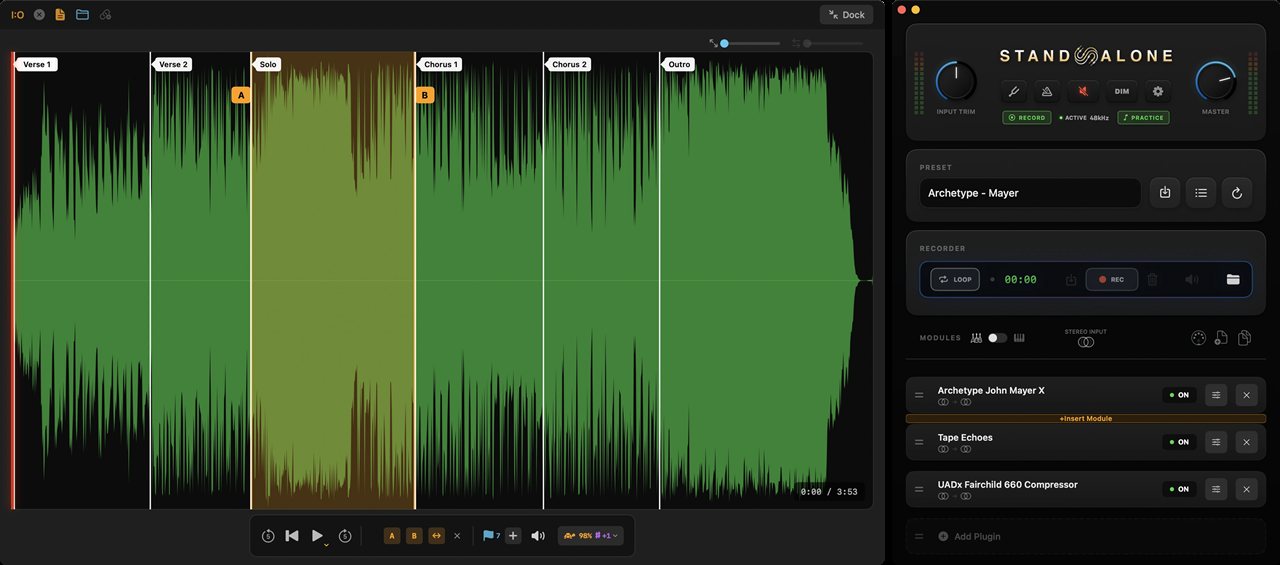The width and height of the screenshot is (1280, 565).
Task: Open Archetype John Mayer X parameter sliders
Action: (1216, 395)
